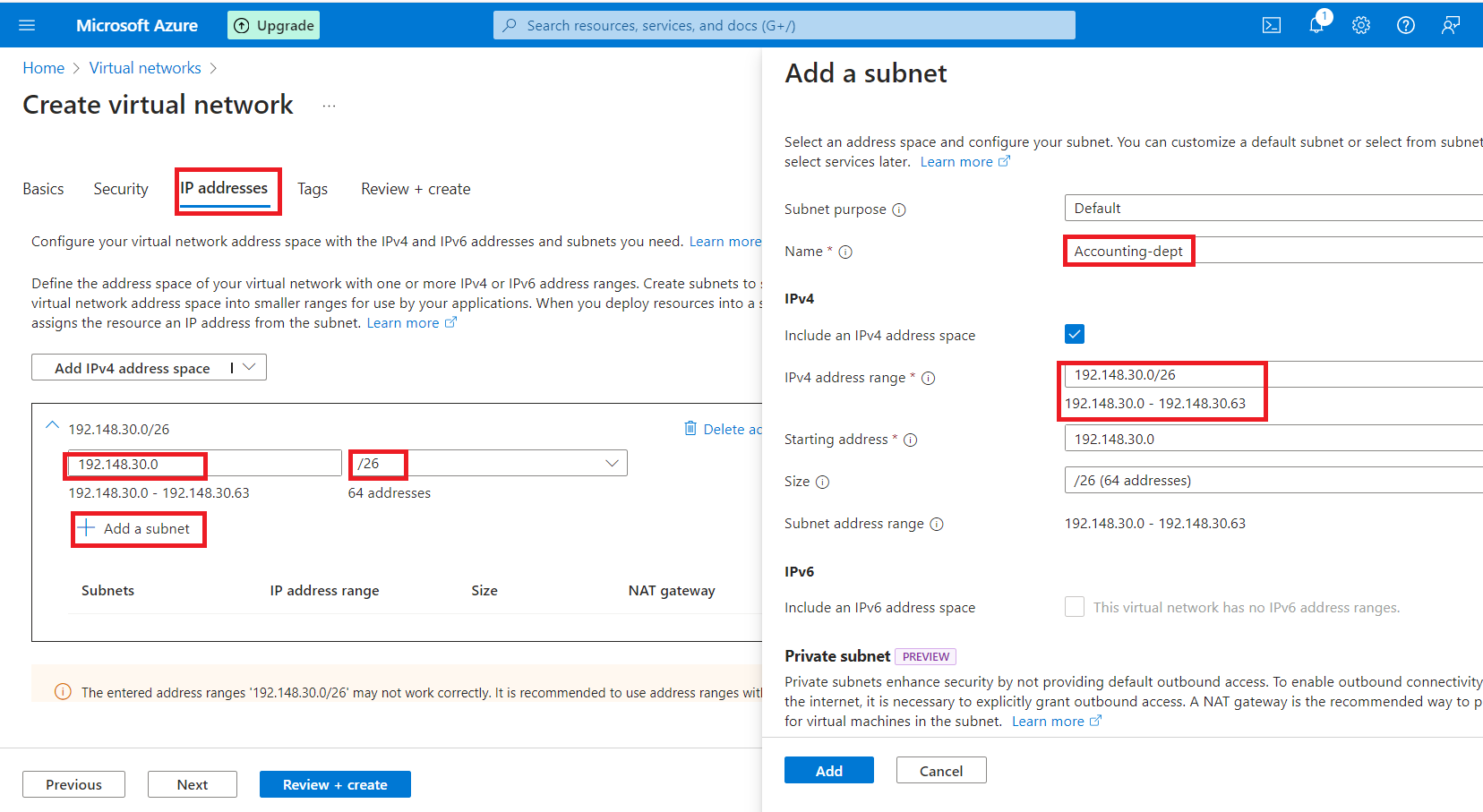The height and width of the screenshot is (812, 1483).
Task: Open the help question mark icon
Action: pyautogui.click(x=1405, y=25)
